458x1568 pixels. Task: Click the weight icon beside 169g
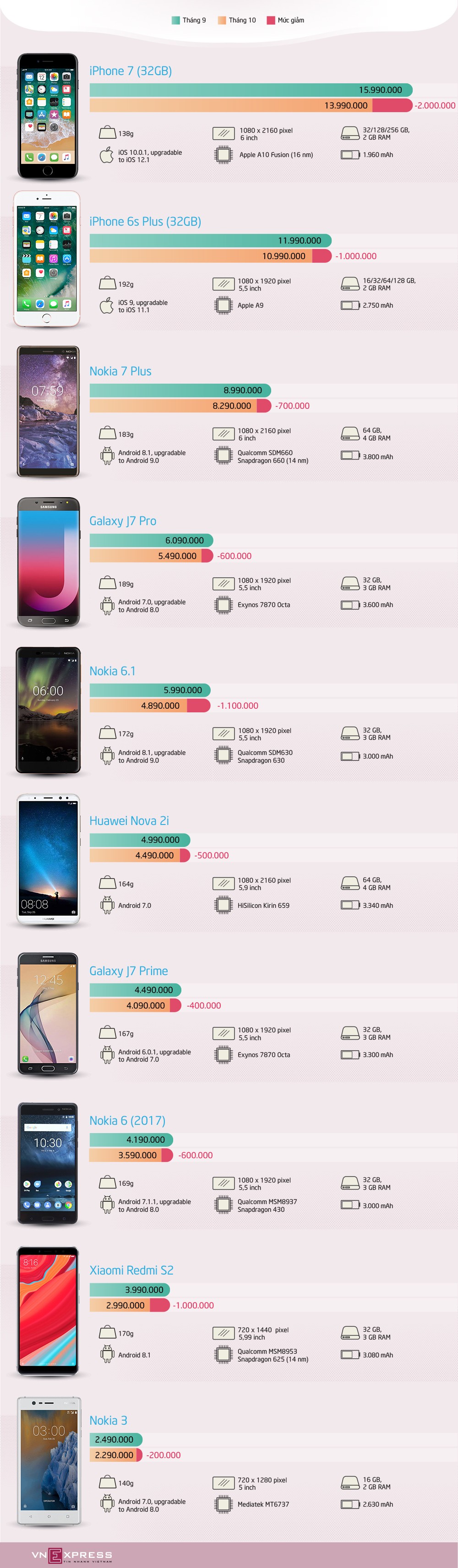coord(107,1182)
